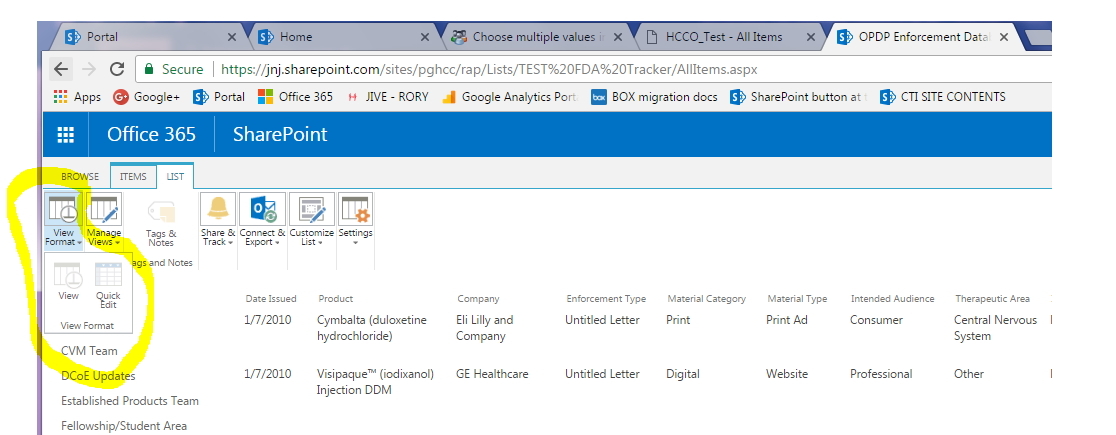The width and height of the screenshot is (1116, 435).
Task: Close the Portal browser tab
Action: tap(232, 37)
